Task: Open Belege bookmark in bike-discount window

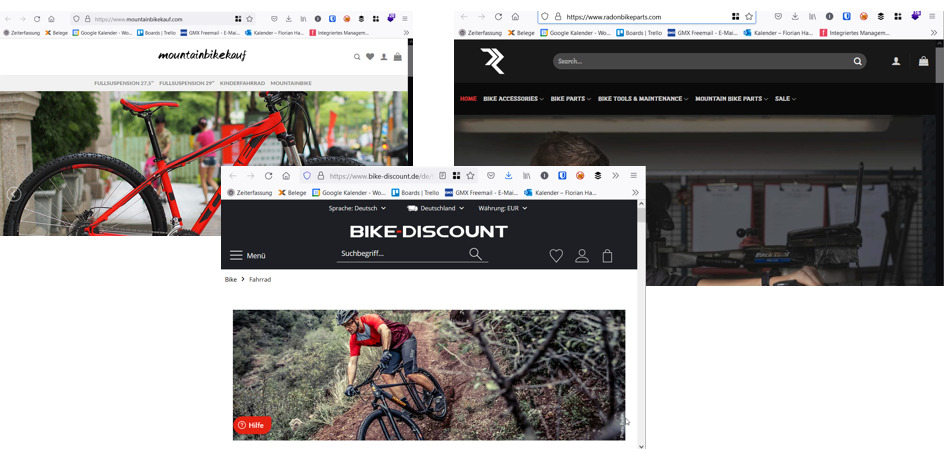Action: pos(293,193)
